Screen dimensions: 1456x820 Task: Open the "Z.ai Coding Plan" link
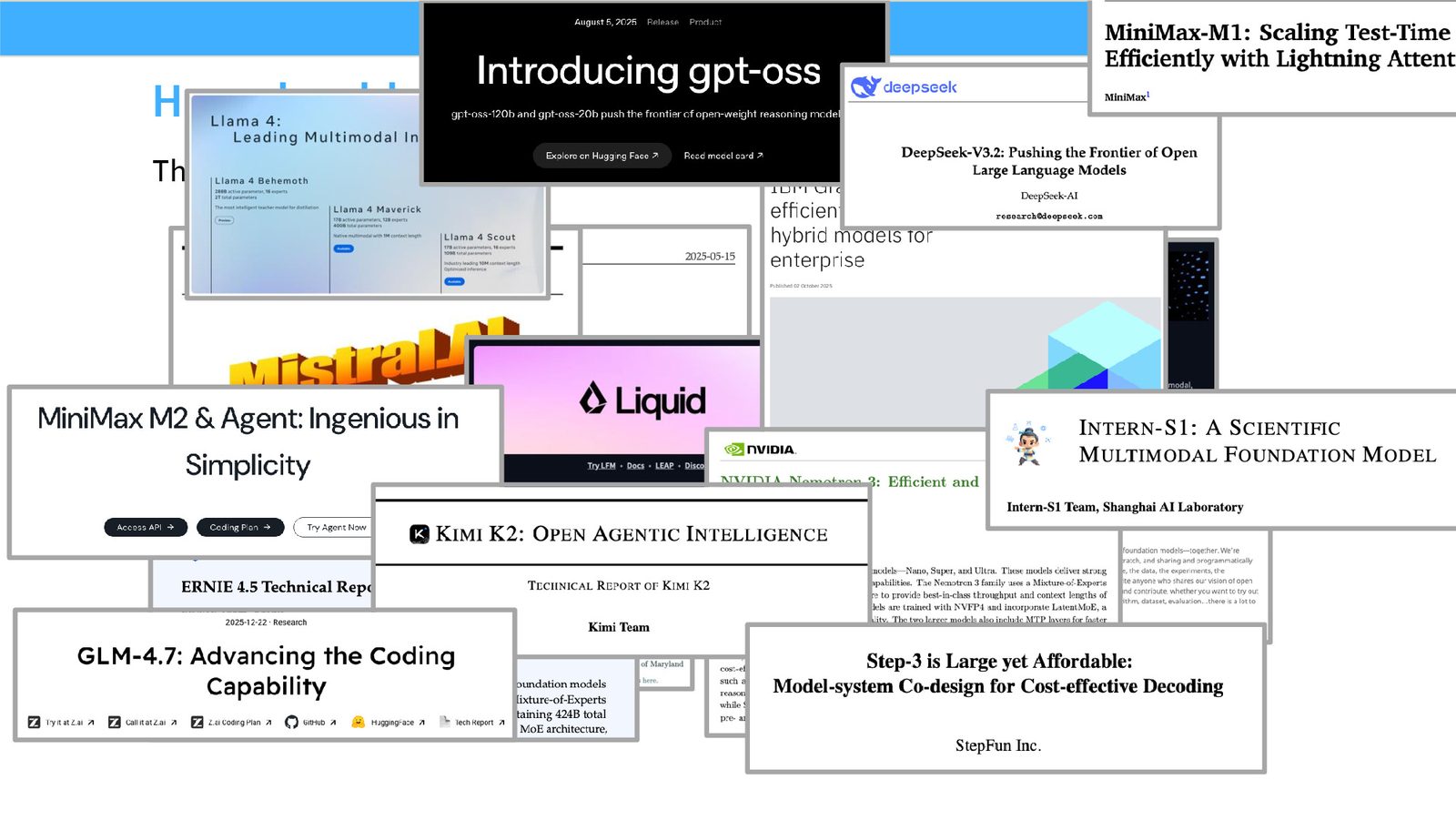240,723
